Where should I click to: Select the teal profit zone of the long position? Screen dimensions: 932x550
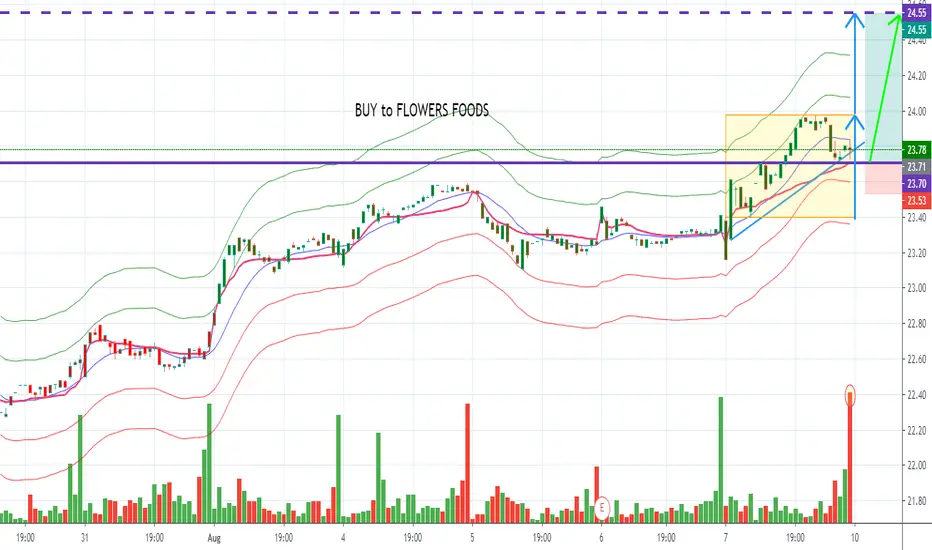click(883, 87)
